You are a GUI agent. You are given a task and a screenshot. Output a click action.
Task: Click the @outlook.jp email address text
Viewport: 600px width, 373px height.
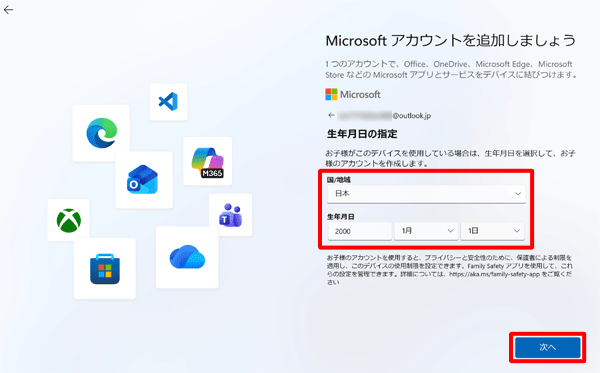tap(412, 116)
